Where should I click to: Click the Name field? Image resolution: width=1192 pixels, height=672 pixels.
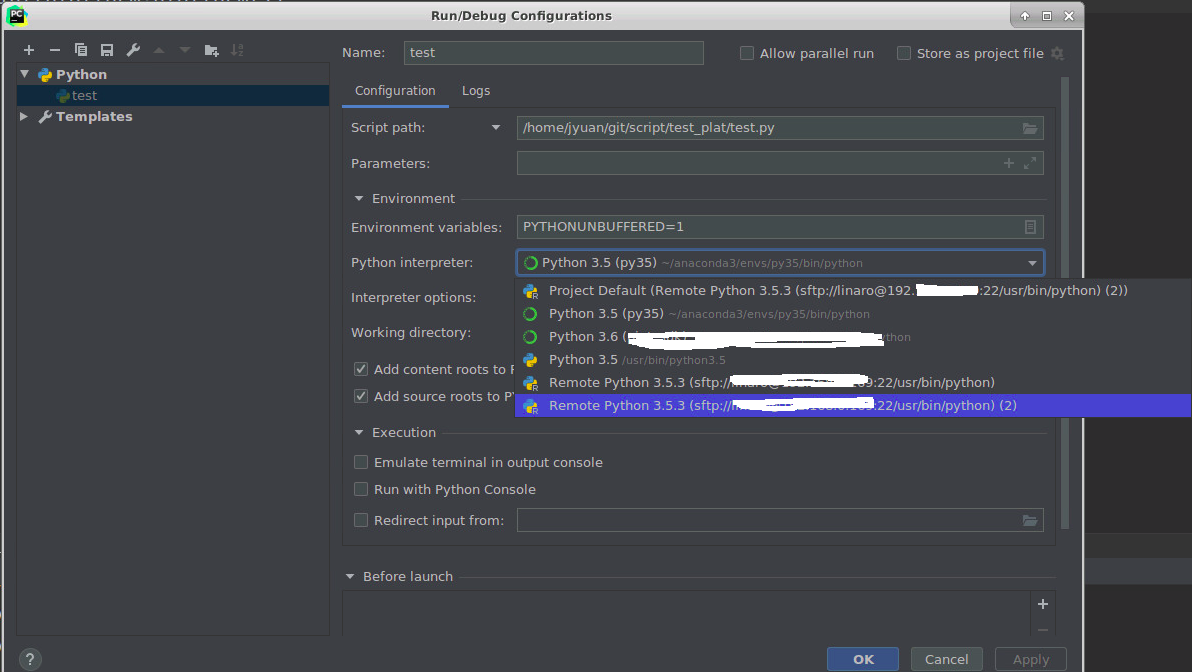pyautogui.click(x=553, y=52)
